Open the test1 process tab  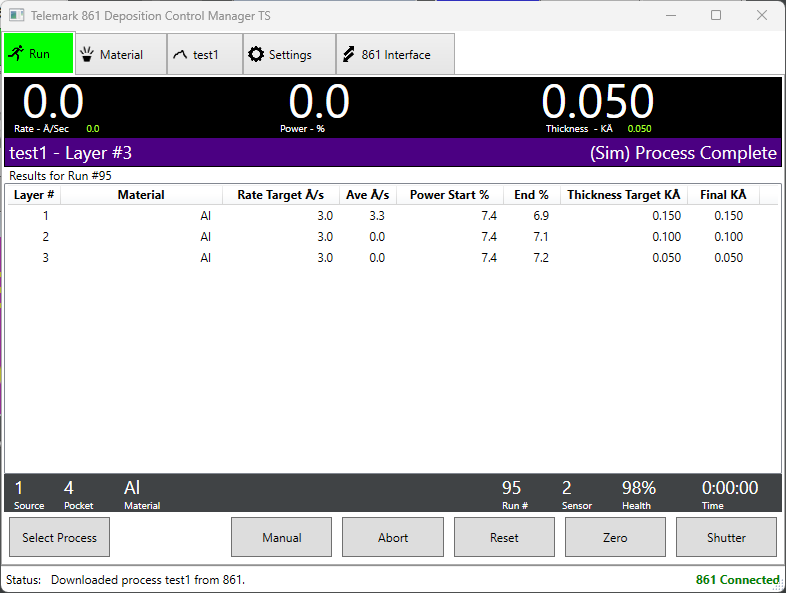coord(205,54)
